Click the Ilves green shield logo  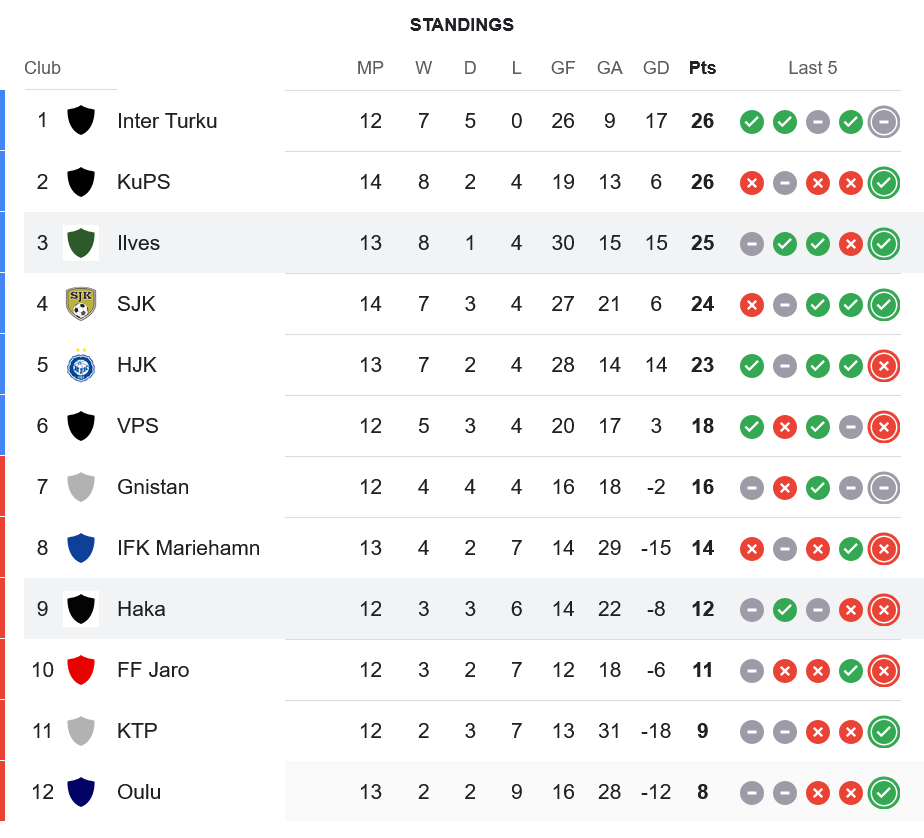click(80, 243)
